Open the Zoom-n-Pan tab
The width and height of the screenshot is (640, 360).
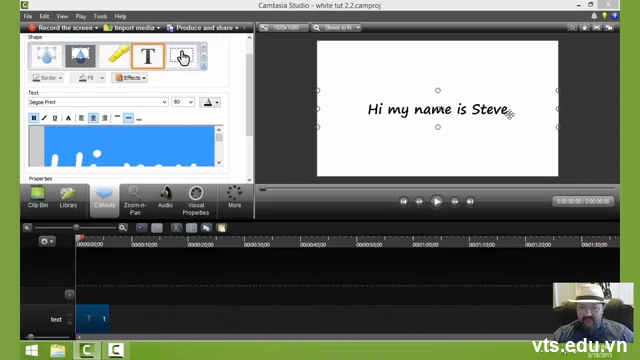[135, 200]
